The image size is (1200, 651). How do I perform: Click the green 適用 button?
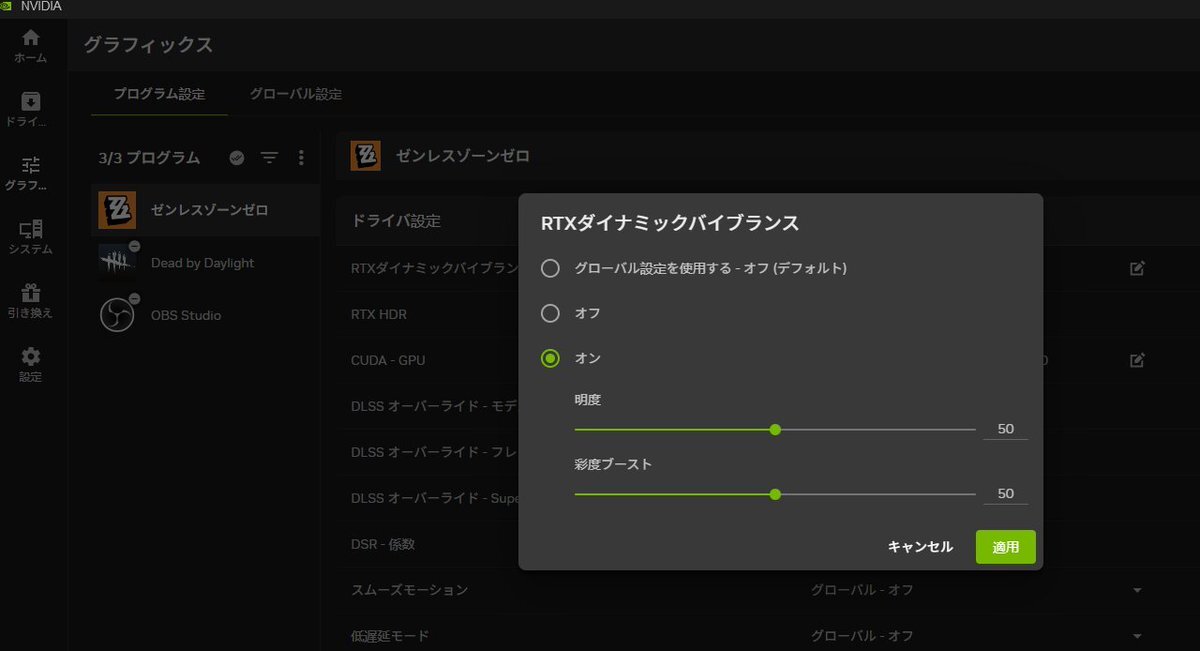[1005, 547]
